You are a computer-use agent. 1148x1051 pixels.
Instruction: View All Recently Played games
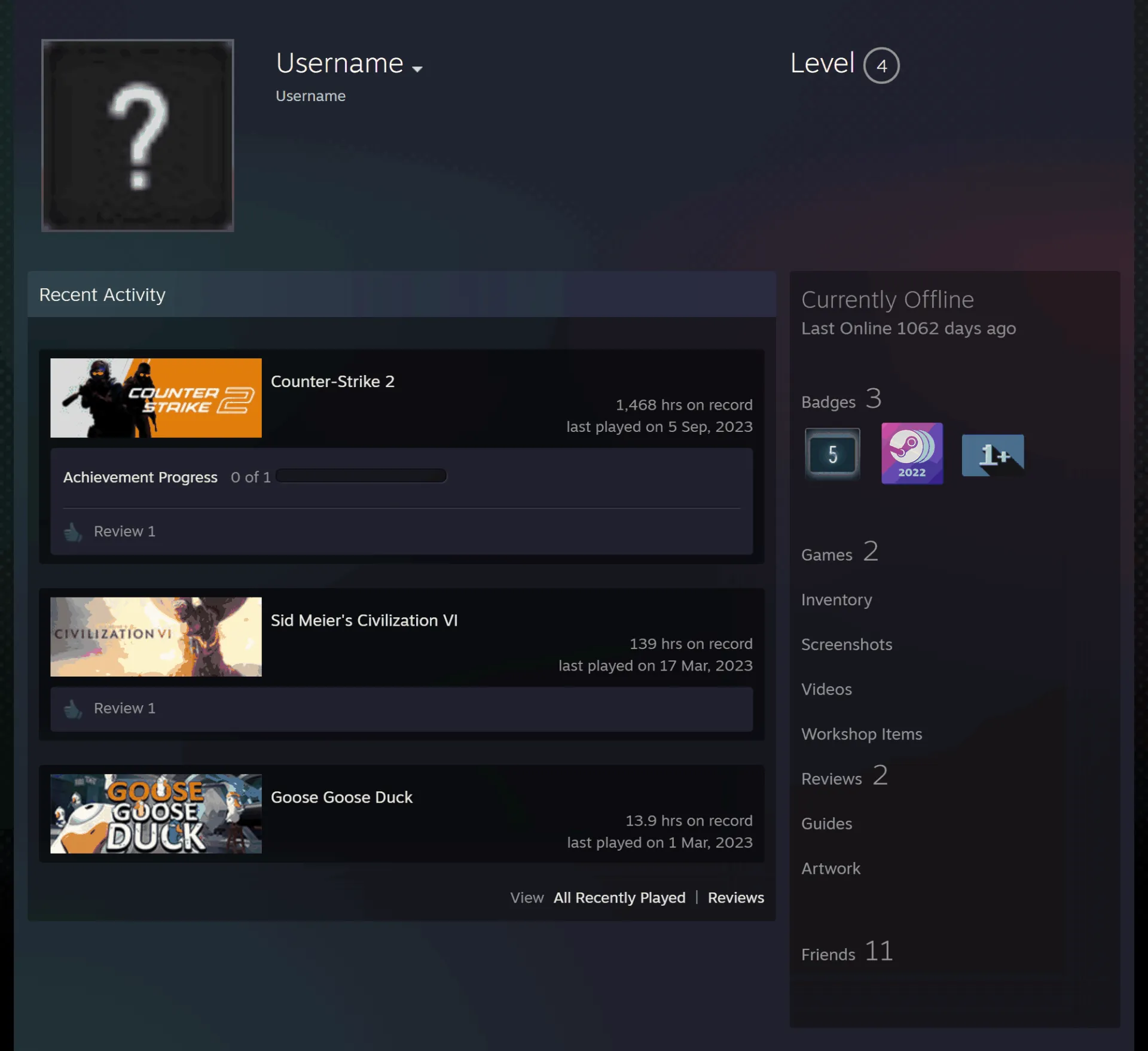click(x=619, y=898)
